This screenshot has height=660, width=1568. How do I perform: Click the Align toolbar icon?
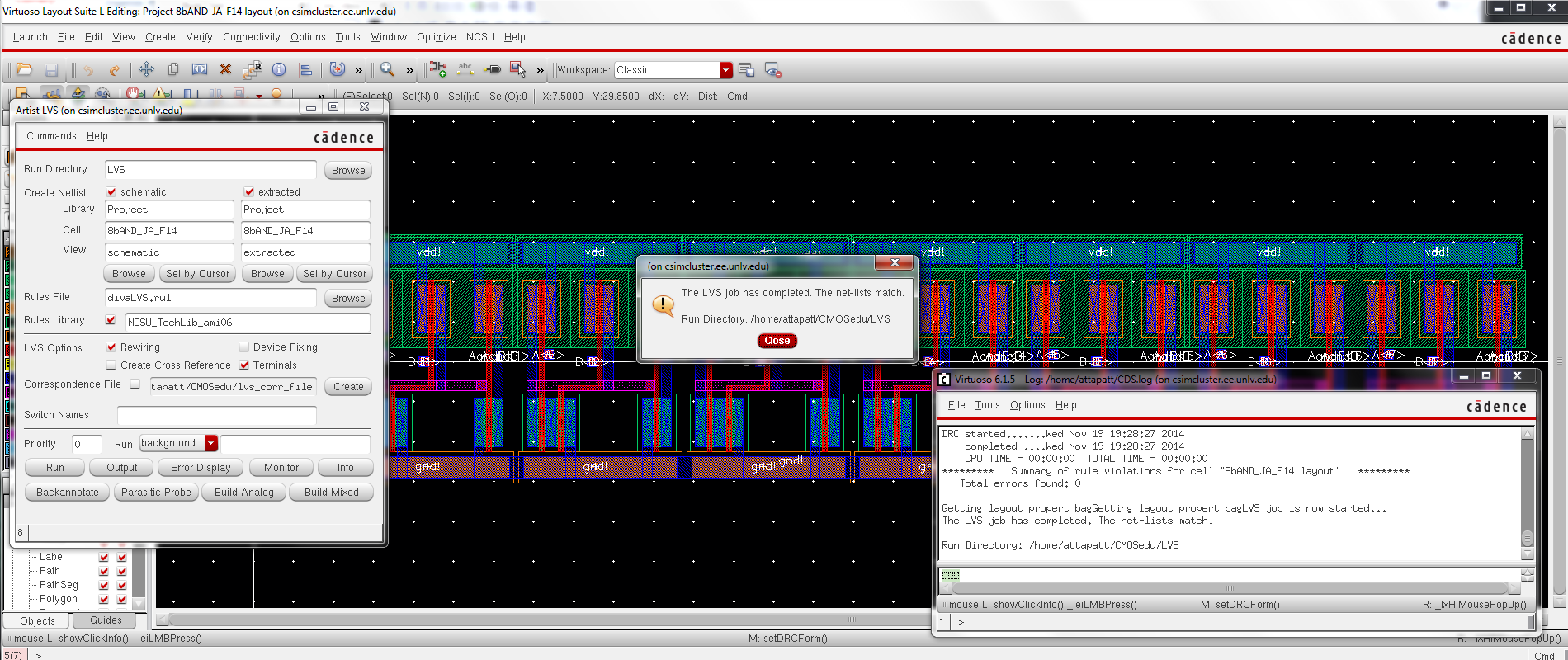[x=305, y=70]
